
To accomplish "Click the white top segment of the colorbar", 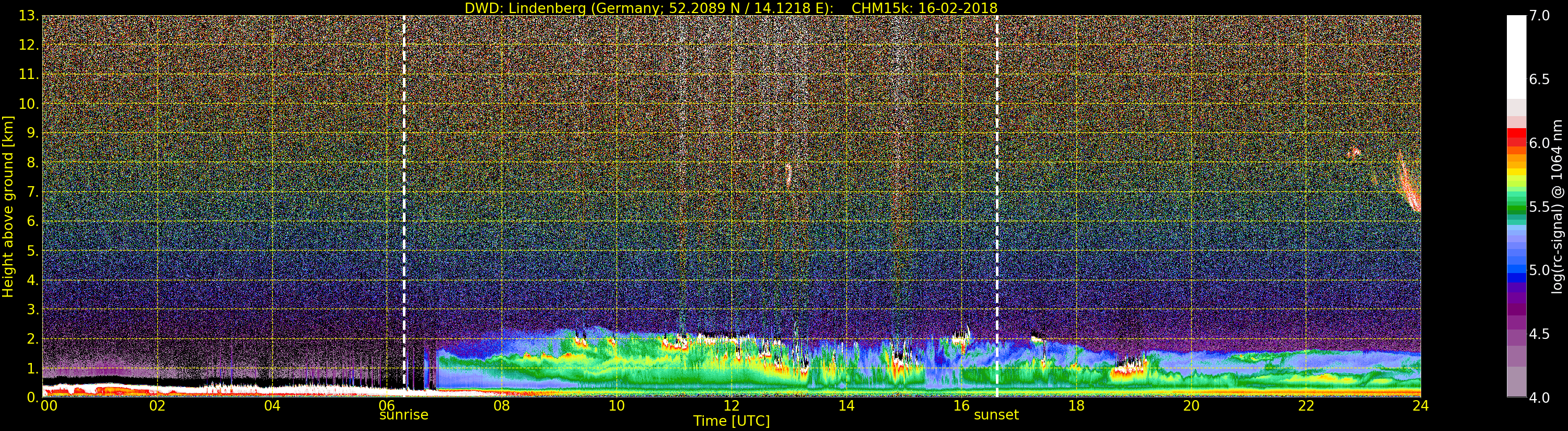I will coord(1516,58).
